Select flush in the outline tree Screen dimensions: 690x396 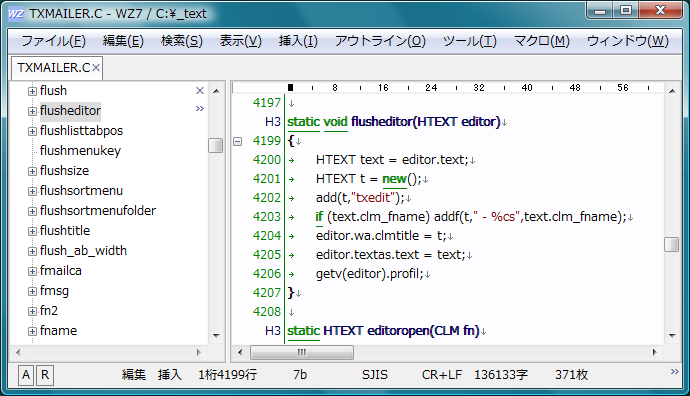[x=53, y=91]
